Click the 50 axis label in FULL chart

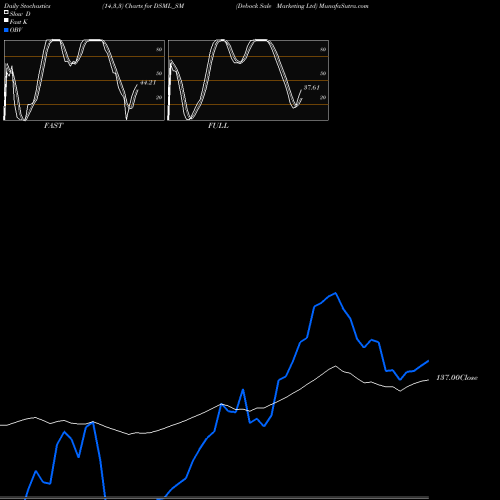[x=323, y=73]
